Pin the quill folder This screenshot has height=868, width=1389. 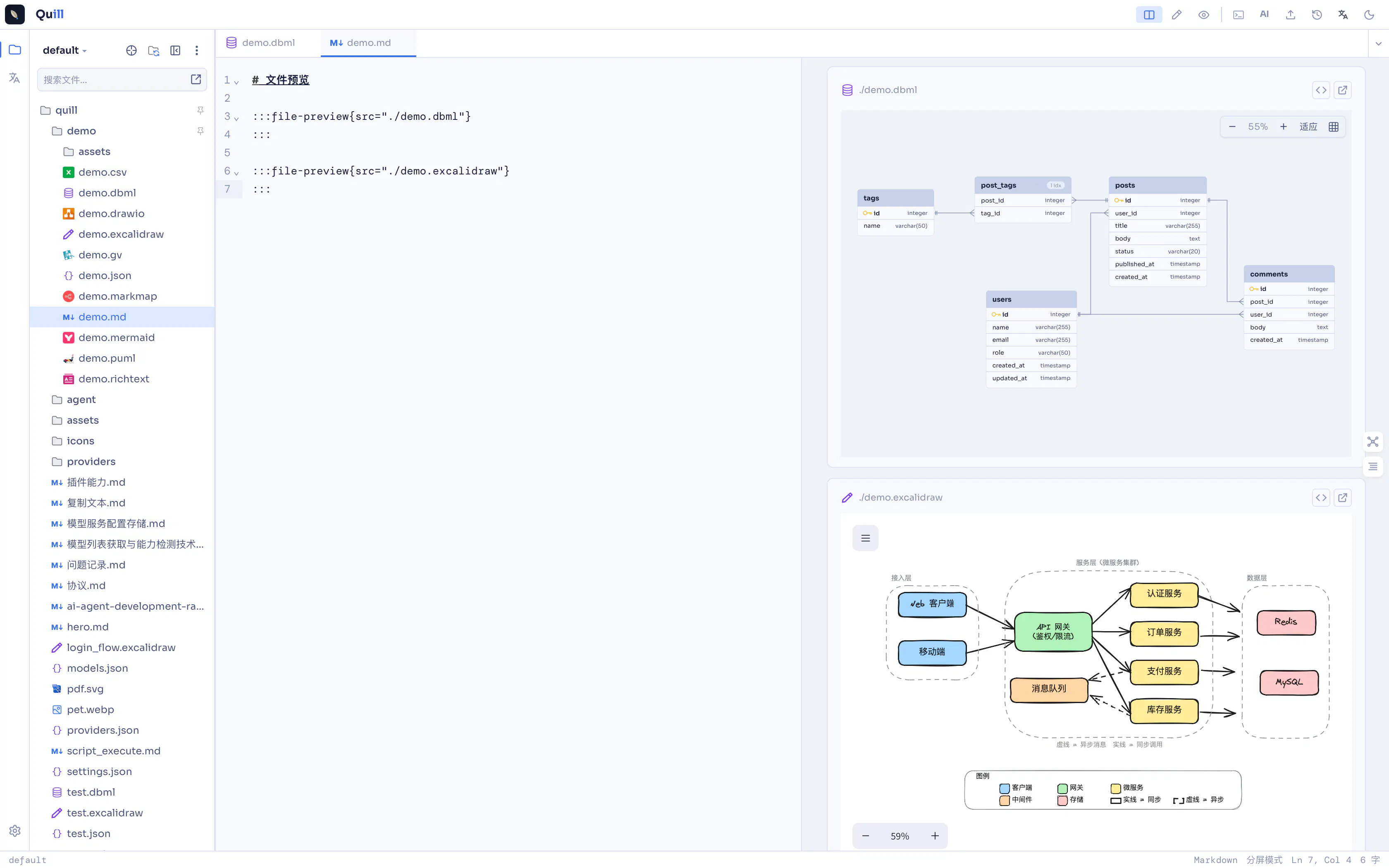(200, 110)
